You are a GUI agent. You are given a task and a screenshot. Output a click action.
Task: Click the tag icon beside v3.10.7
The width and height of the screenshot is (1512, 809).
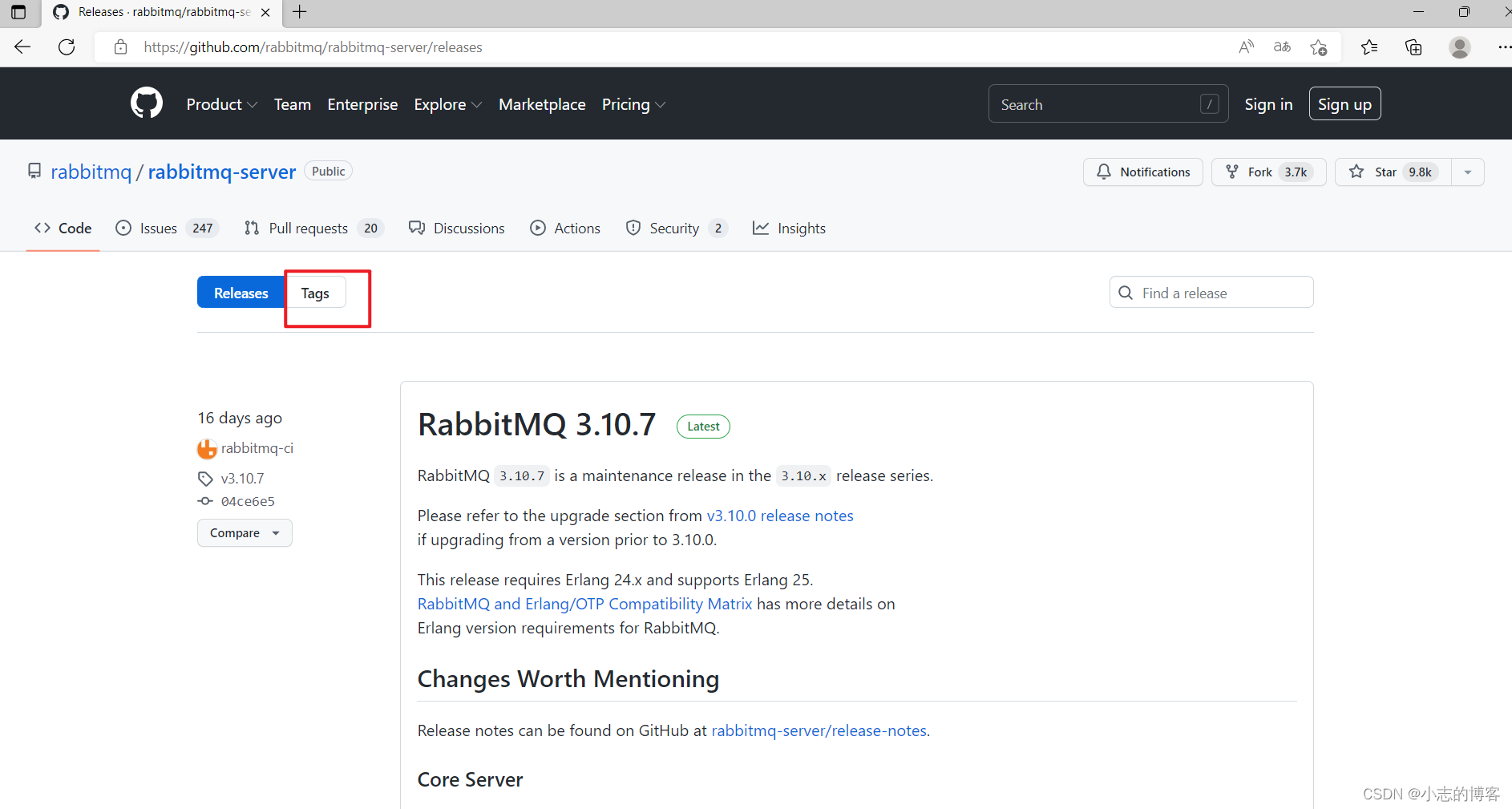[205, 479]
